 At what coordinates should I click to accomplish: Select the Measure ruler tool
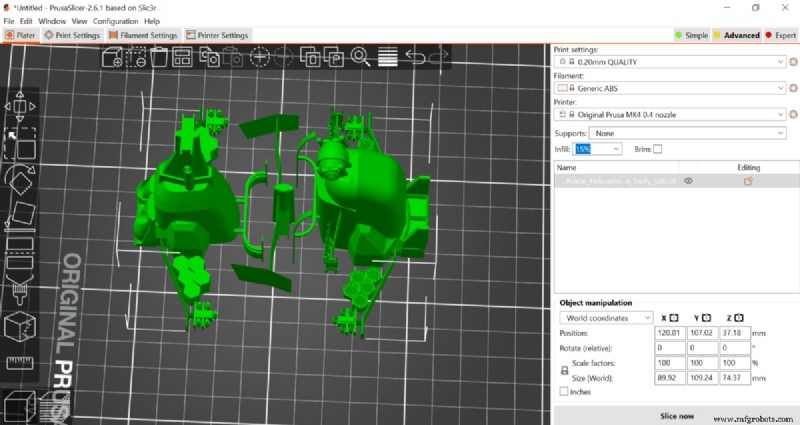coord(20,363)
